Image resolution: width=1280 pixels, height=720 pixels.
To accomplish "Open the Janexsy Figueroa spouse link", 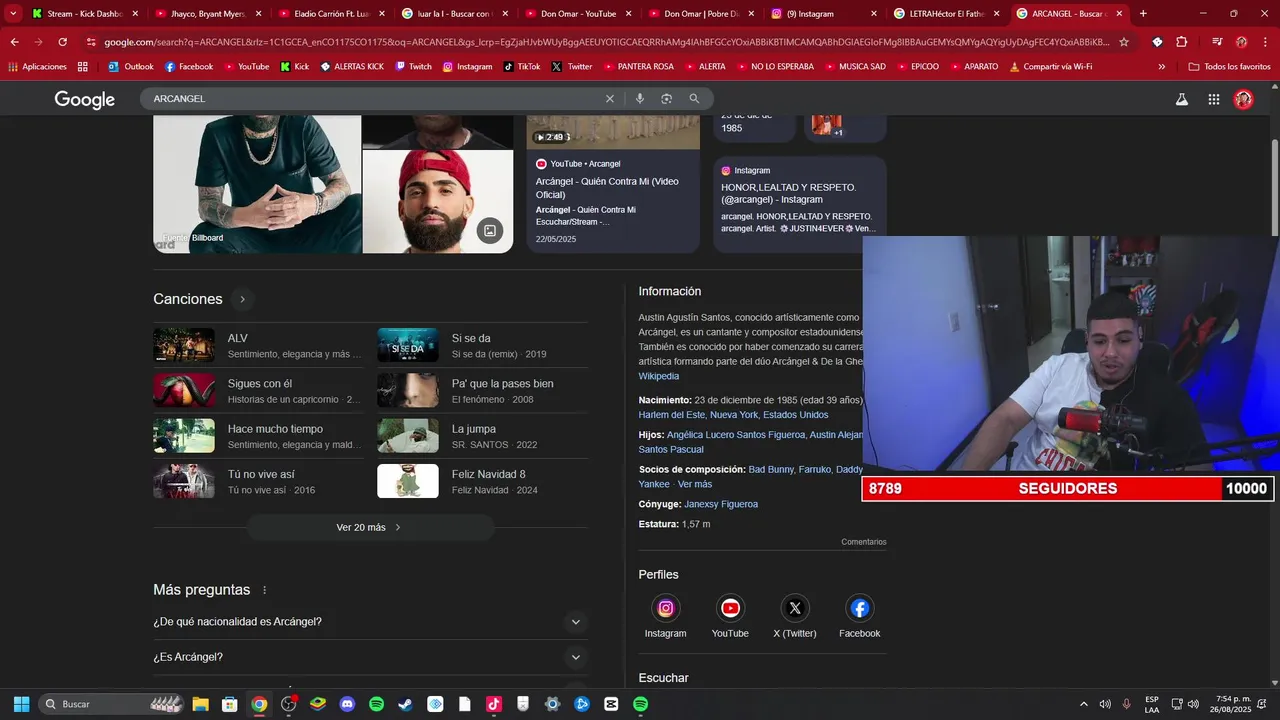I will (721, 504).
